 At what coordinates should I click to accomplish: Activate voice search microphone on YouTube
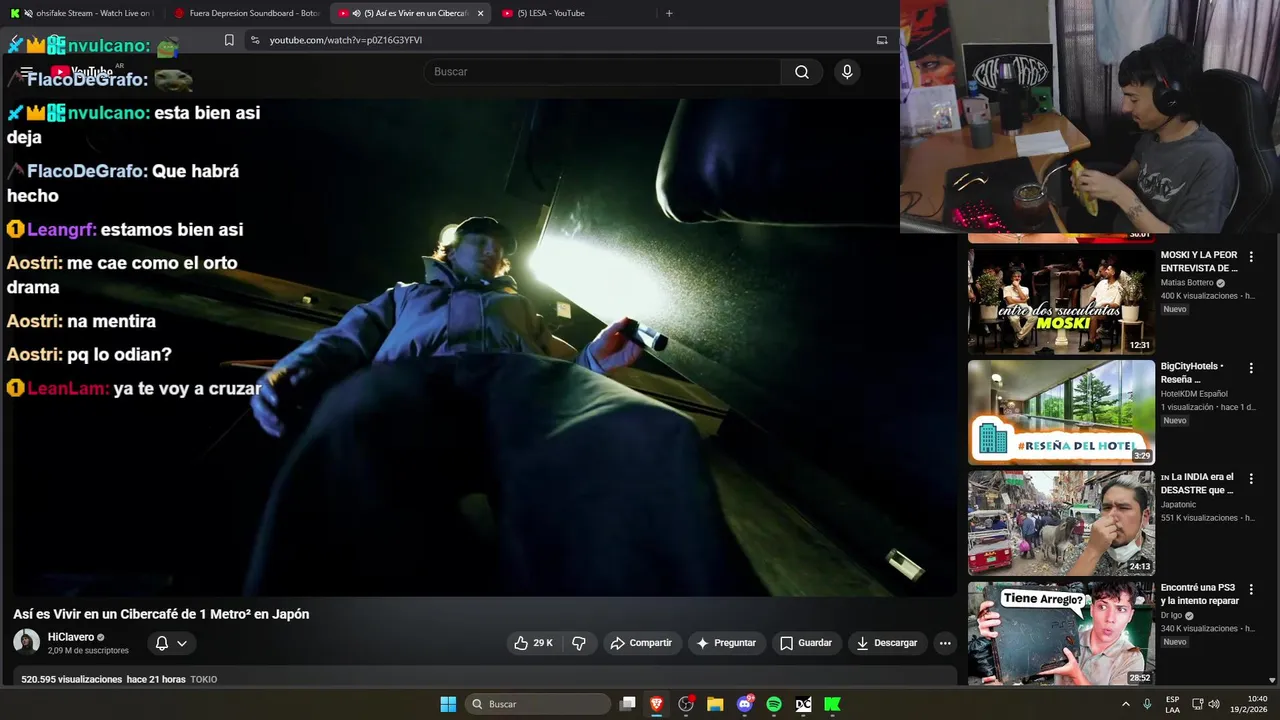[x=847, y=72]
